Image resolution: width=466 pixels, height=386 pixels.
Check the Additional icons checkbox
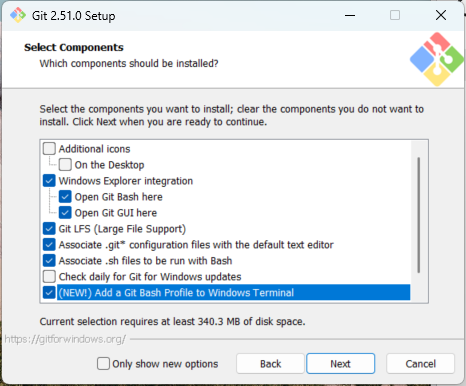(49, 149)
